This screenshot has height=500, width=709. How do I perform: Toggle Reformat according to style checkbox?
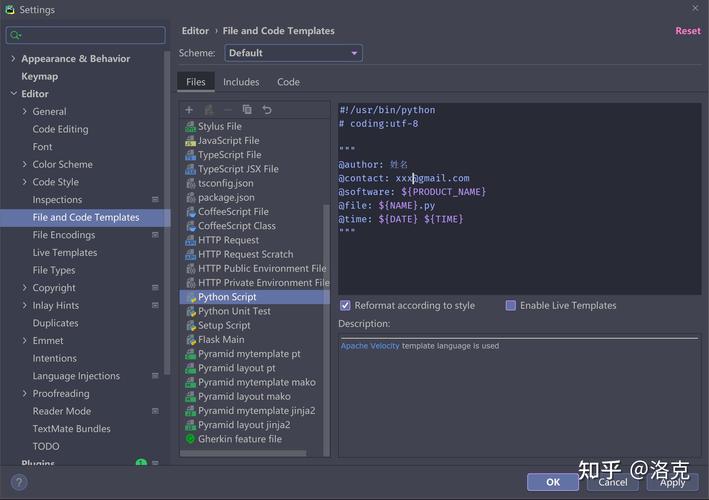[345, 306]
